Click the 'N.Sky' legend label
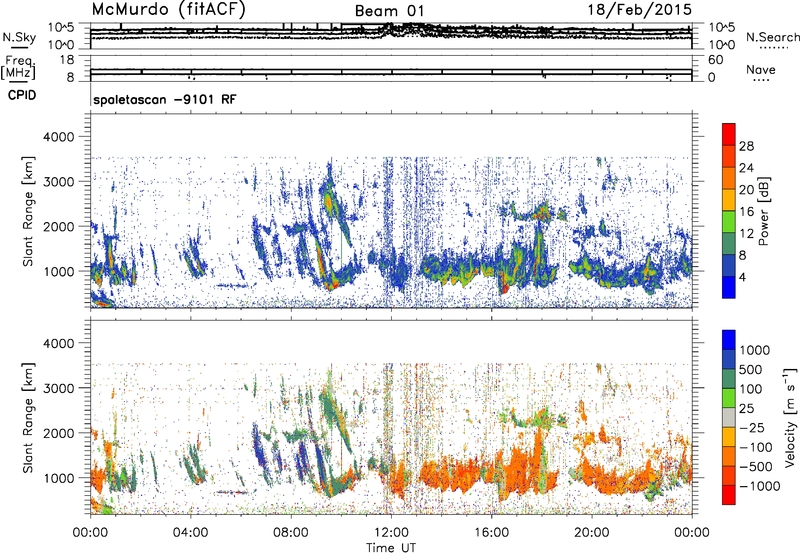Screen dimensions: 800x554 [x=19, y=37]
